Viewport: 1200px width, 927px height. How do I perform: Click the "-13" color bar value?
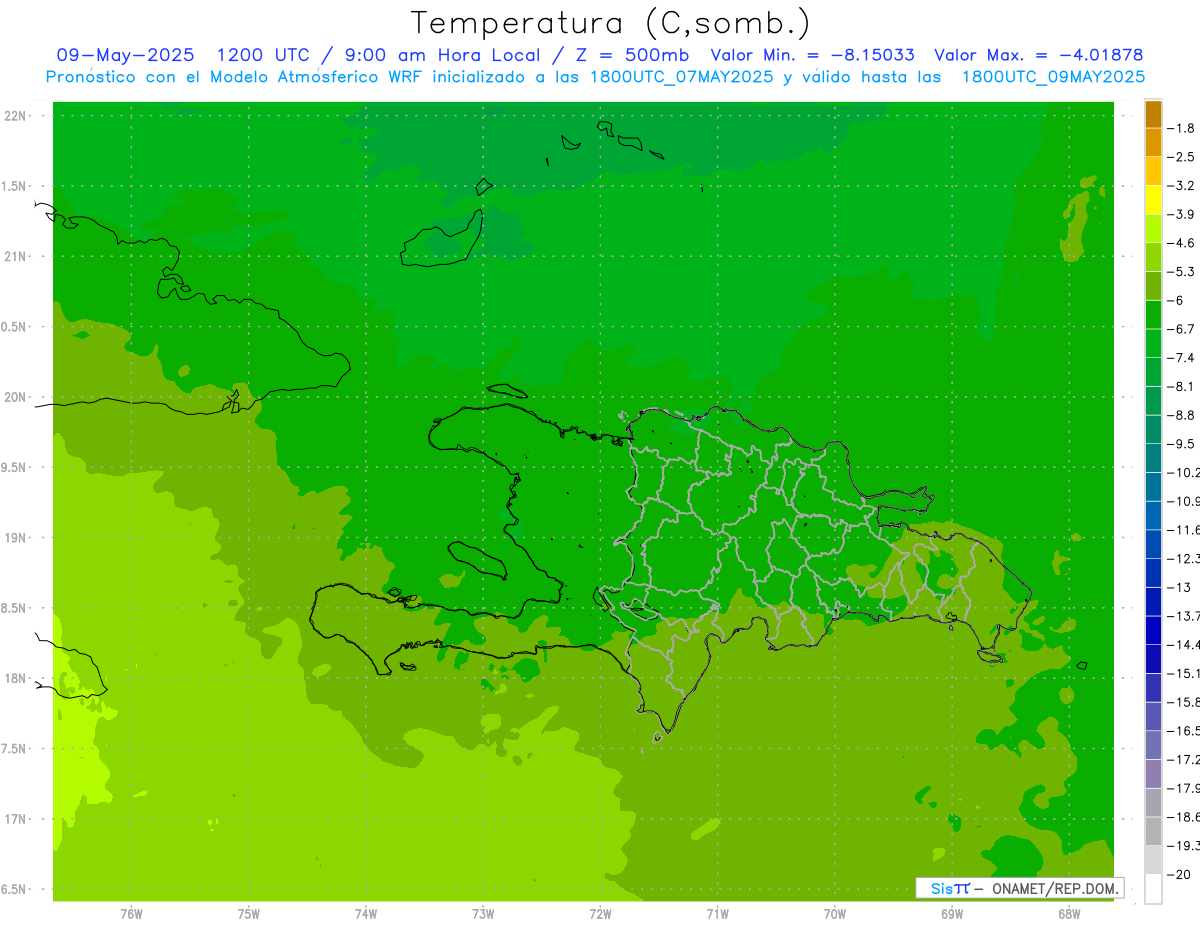pyautogui.click(x=1180, y=587)
